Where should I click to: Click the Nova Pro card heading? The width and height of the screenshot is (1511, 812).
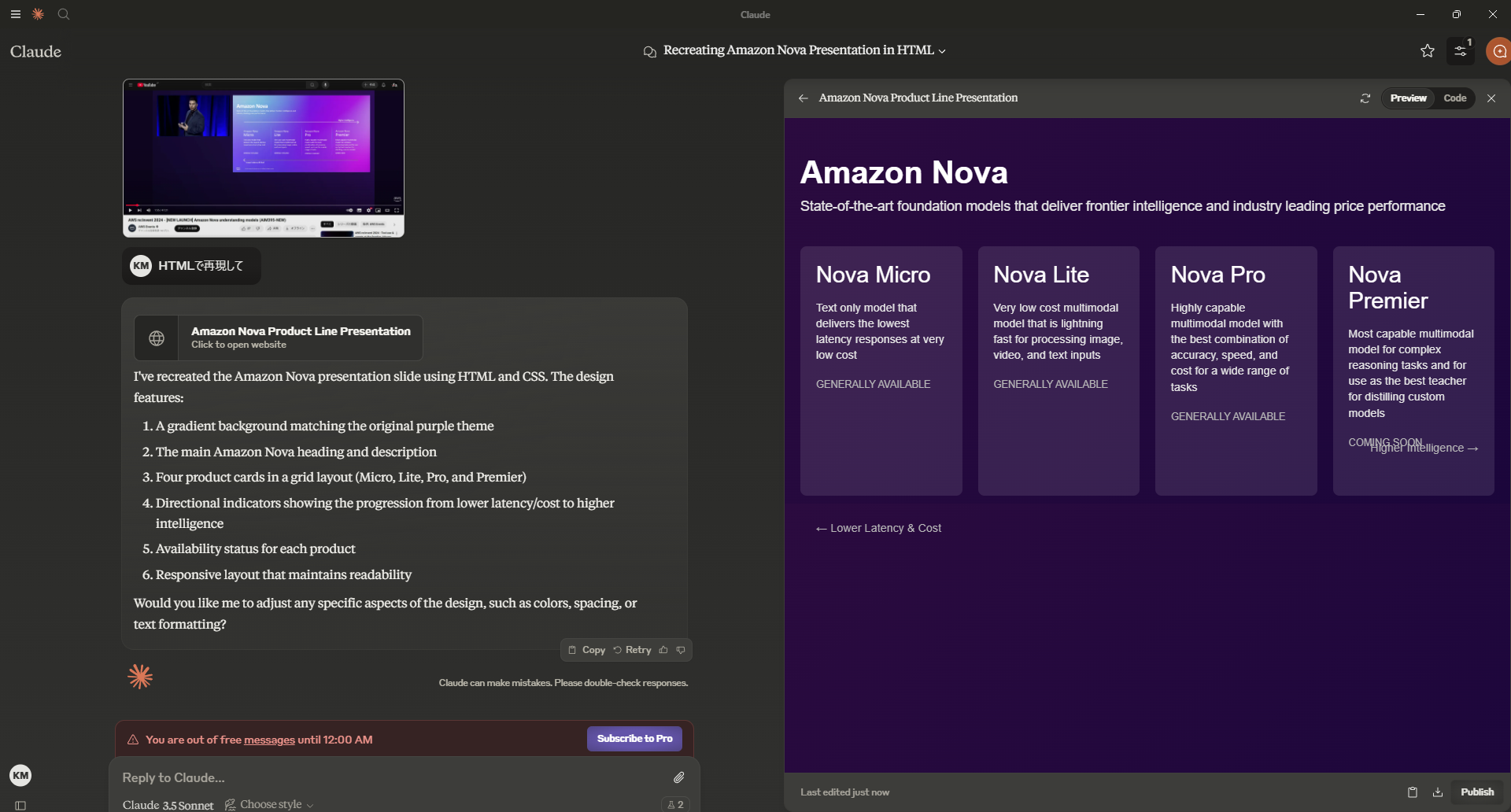tap(1217, 275)
